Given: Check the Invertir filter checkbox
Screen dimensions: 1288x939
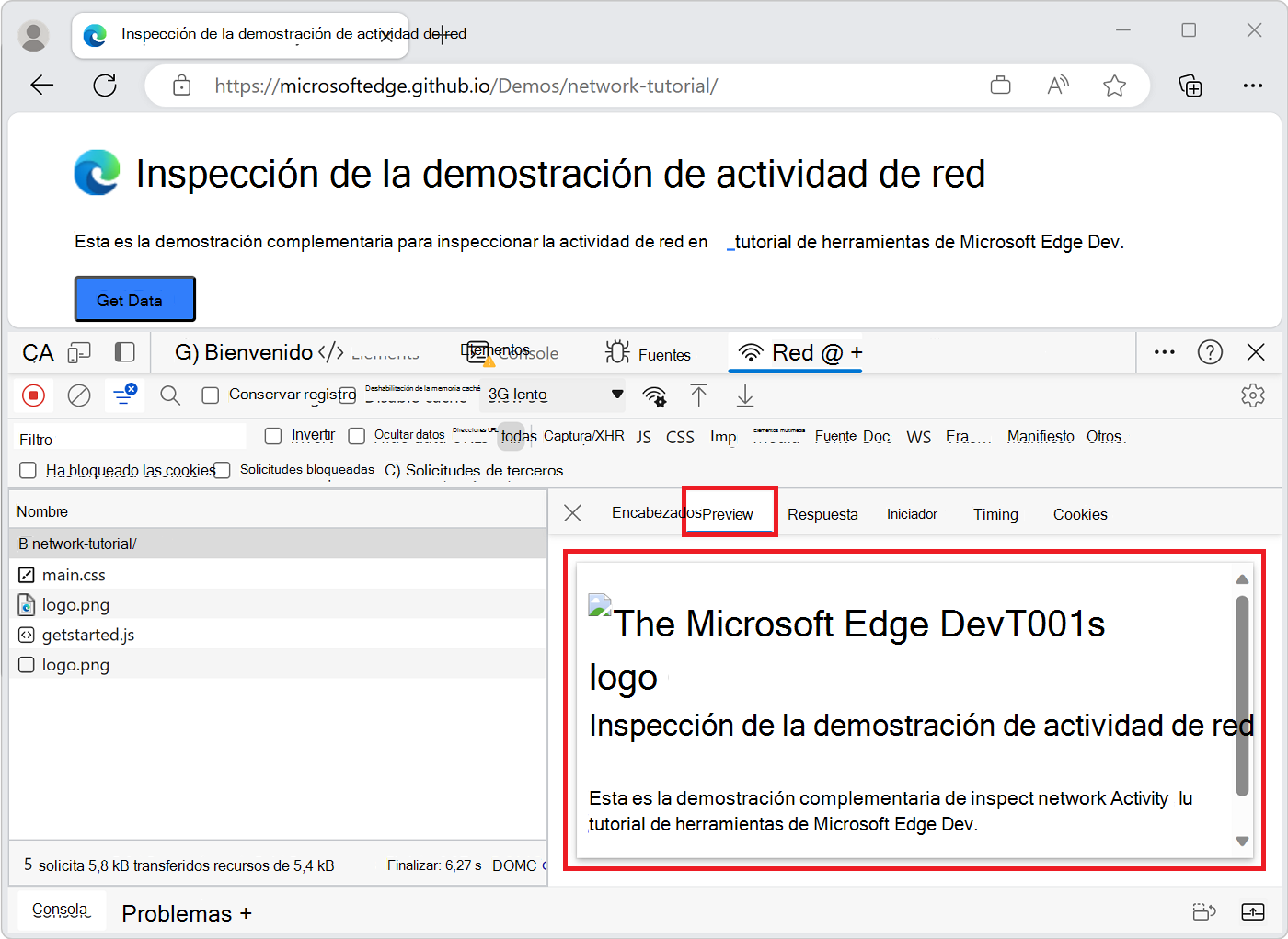Looking at the screenshot, I should 273,436.
